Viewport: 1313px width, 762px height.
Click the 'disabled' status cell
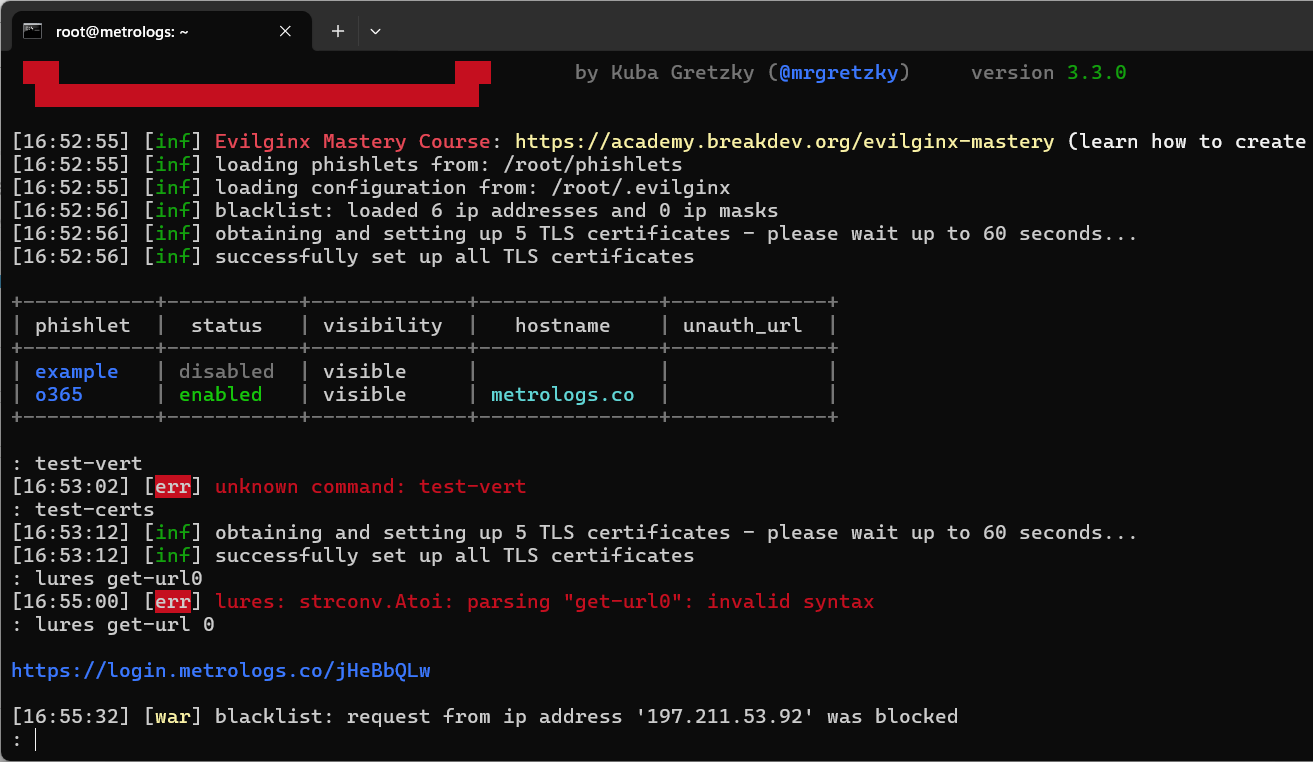click(226, 371)
